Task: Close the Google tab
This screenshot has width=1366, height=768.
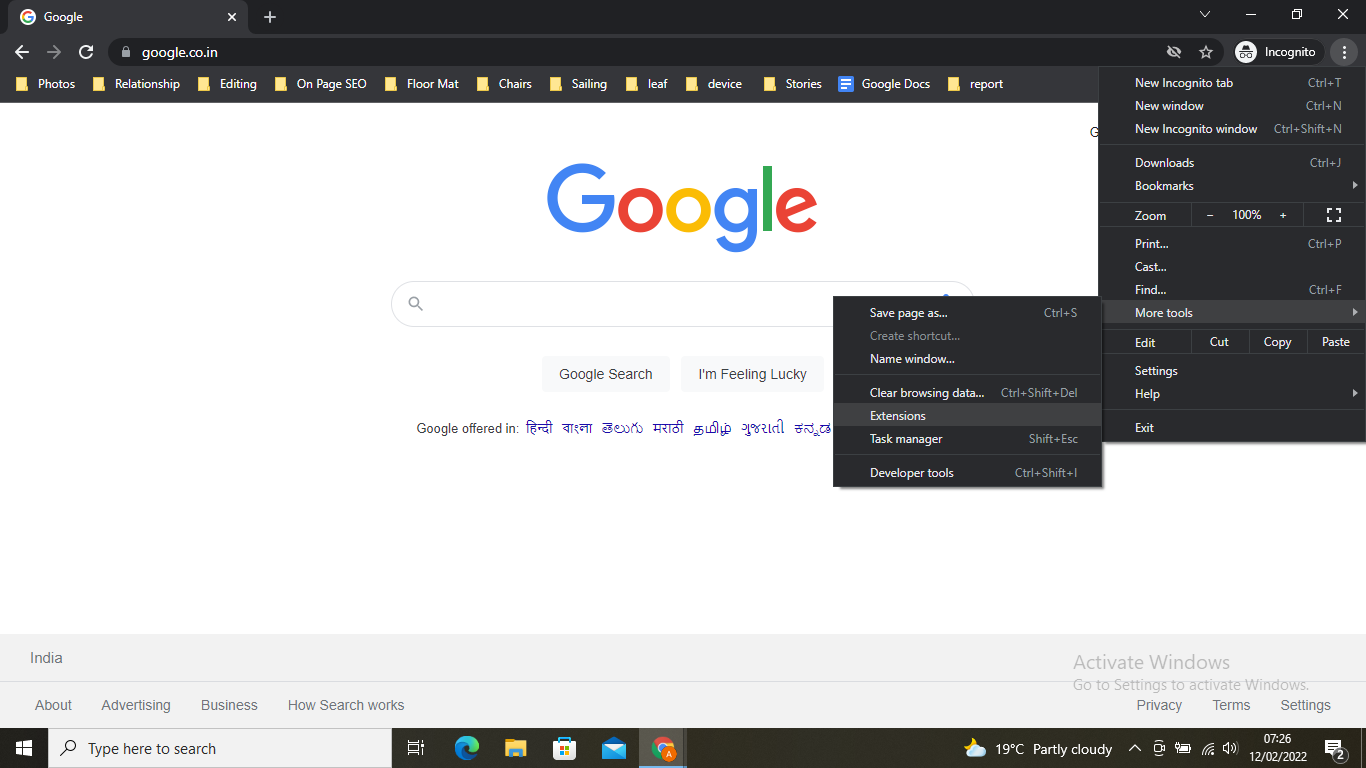Action: tap(232, 17)
